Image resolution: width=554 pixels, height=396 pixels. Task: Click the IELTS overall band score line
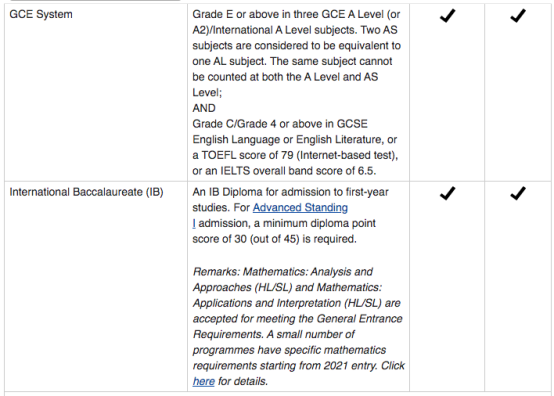pyautogui.click(x=284, y=171)
